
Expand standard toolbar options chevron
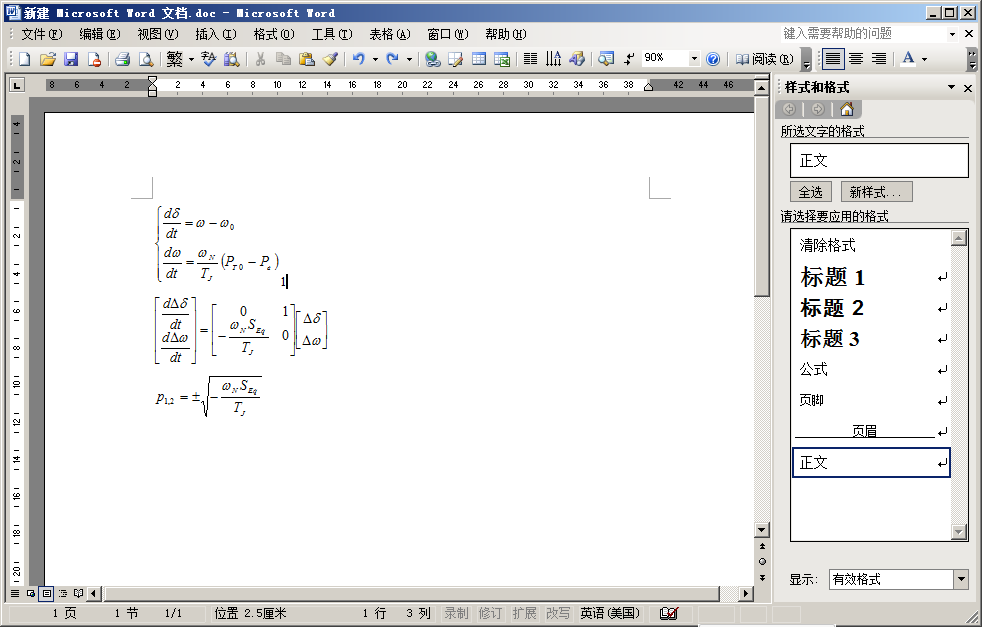point(807,60)
